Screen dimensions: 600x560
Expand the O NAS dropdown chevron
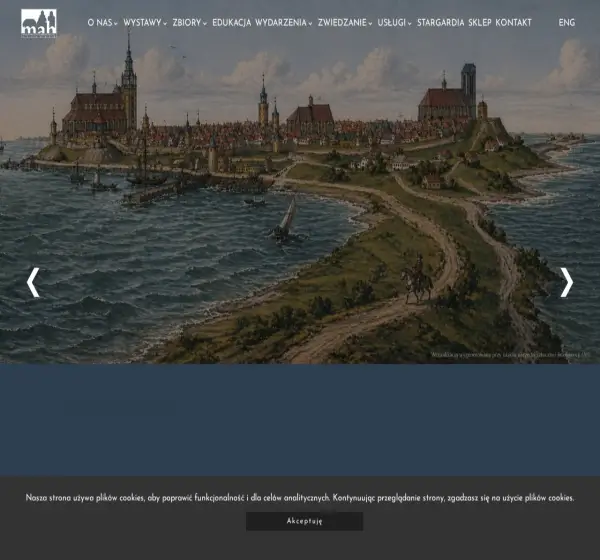[x=116, y=24]
